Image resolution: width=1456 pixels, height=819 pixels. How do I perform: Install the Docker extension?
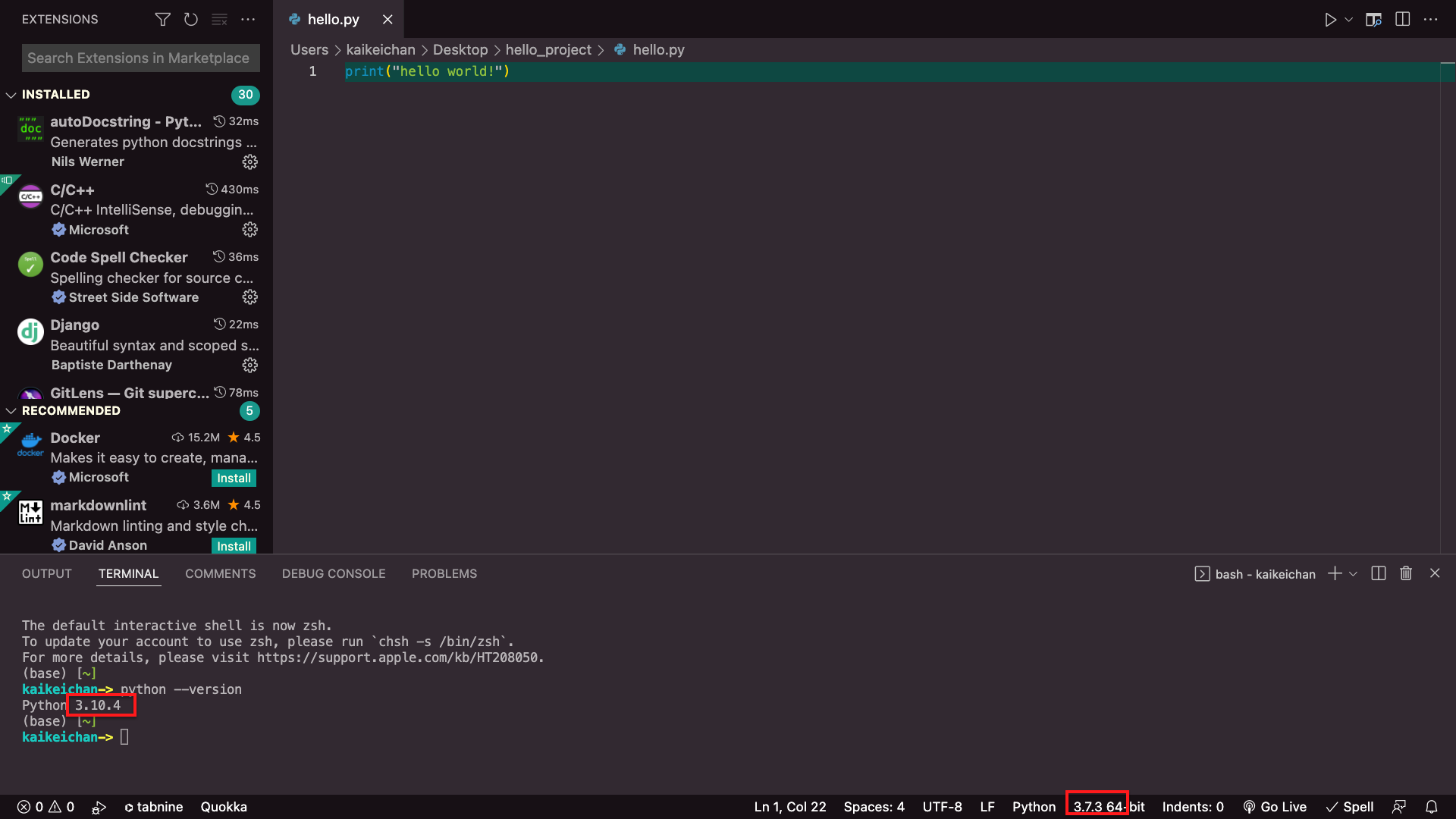[234, 478]
